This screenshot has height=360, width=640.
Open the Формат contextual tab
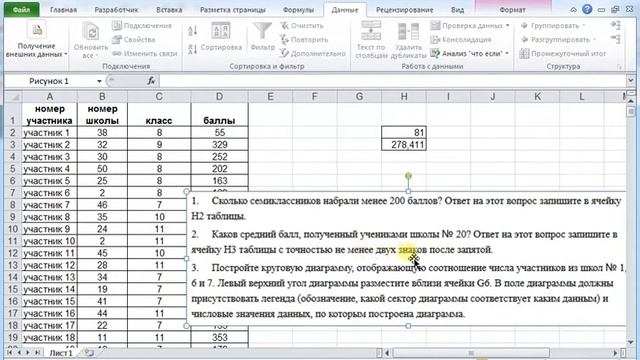point(512,10)
